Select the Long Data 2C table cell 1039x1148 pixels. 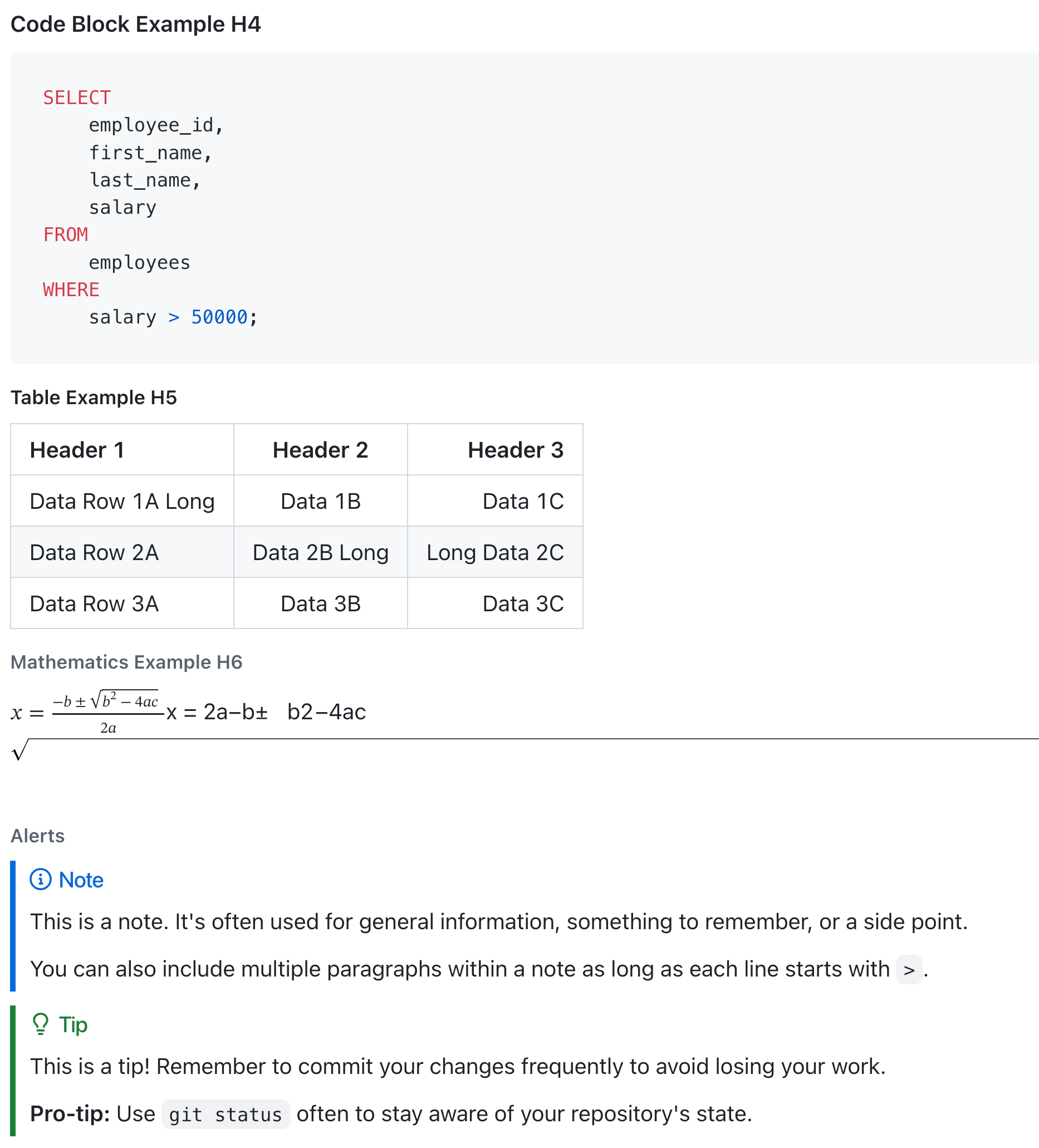coord(494,552)
